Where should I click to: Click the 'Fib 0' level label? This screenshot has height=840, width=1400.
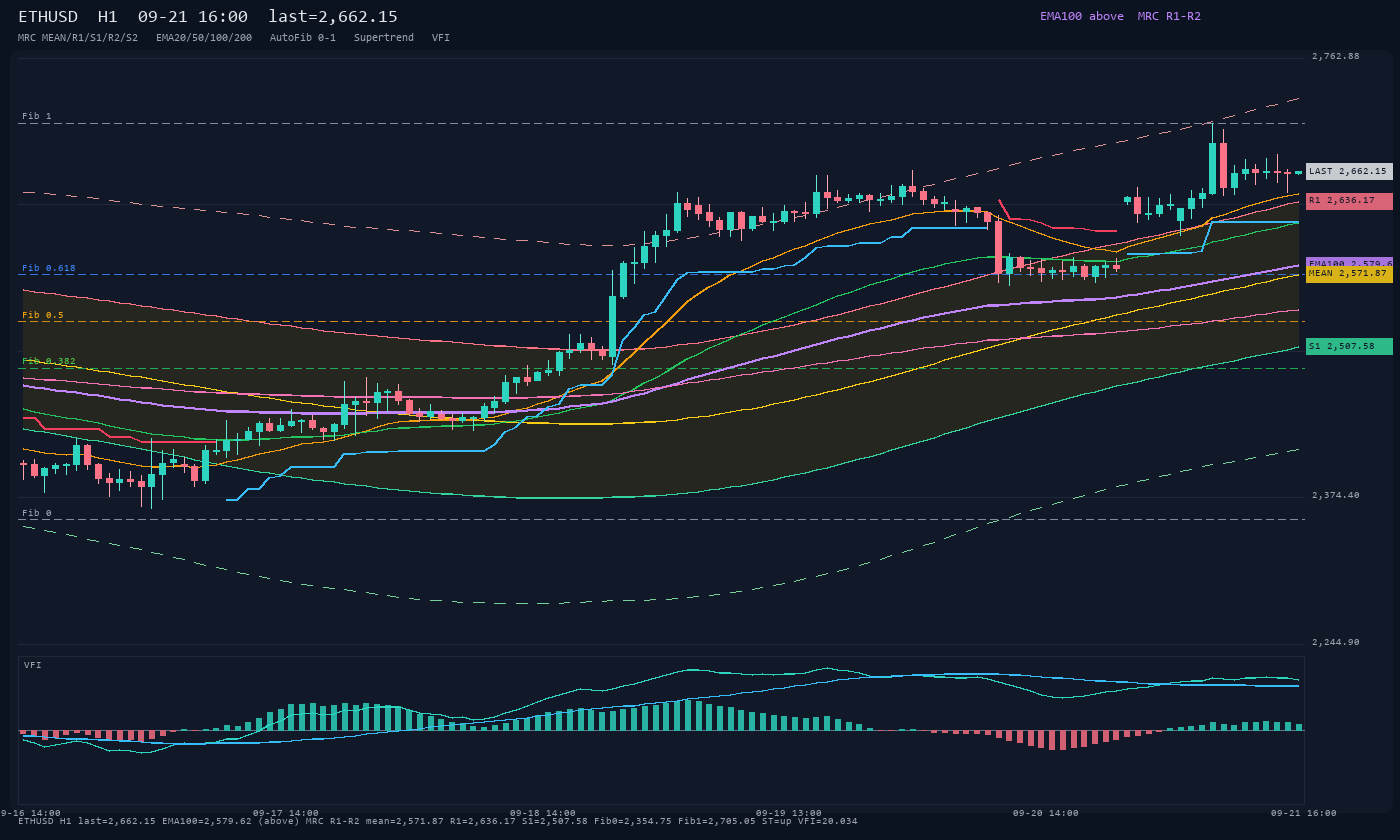click(37, 513)
